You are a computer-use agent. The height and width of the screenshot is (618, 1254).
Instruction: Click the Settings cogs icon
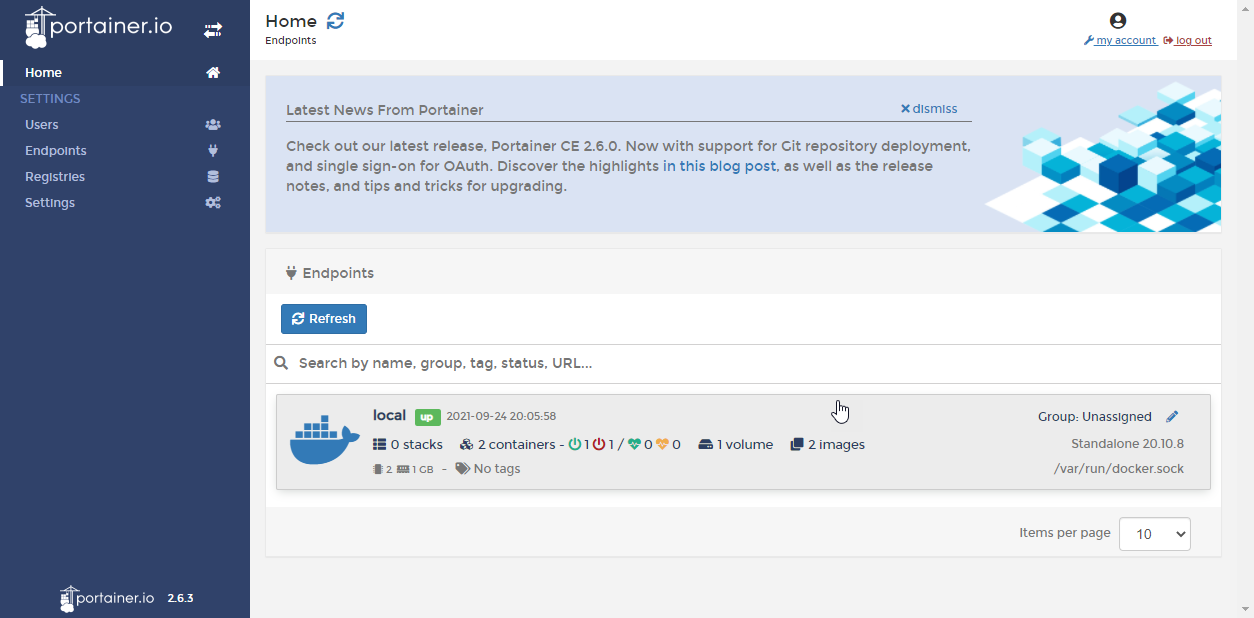coord(213,203)
